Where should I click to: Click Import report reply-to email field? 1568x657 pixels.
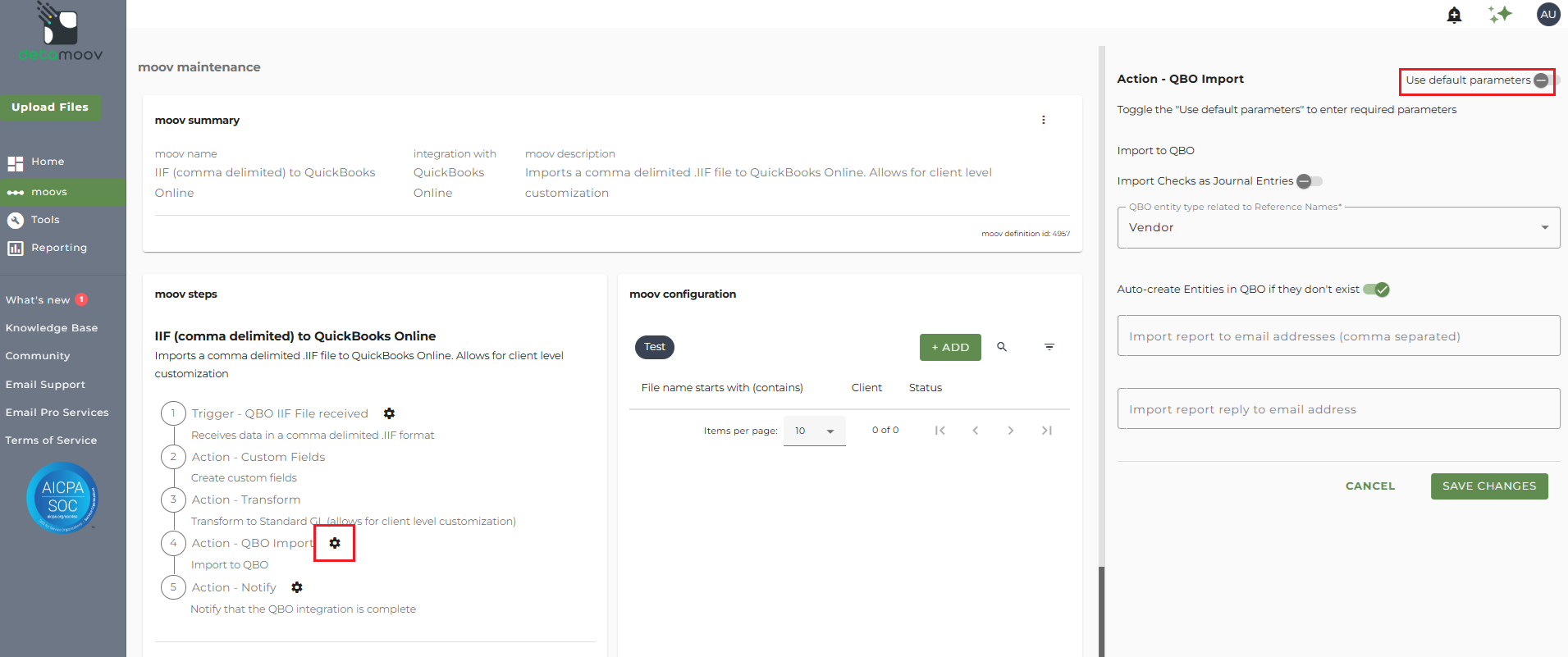click(x=1338, y=408)
